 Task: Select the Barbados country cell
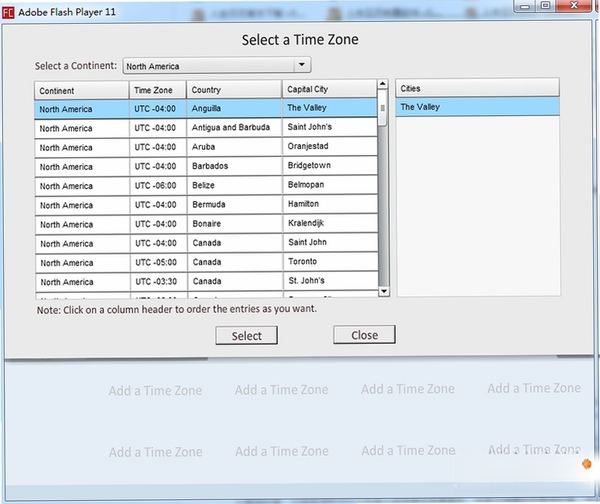tap(235, 166)
